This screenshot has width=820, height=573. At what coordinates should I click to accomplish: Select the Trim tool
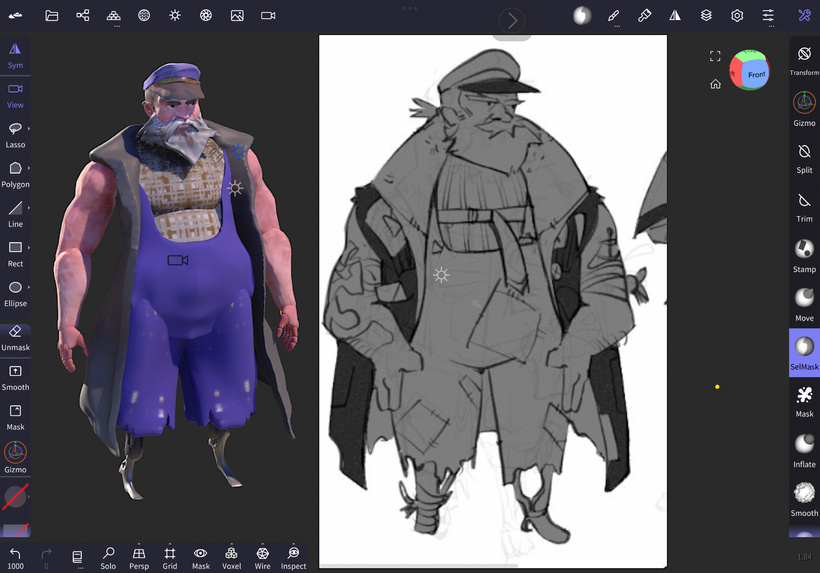[x=804, y=207]
